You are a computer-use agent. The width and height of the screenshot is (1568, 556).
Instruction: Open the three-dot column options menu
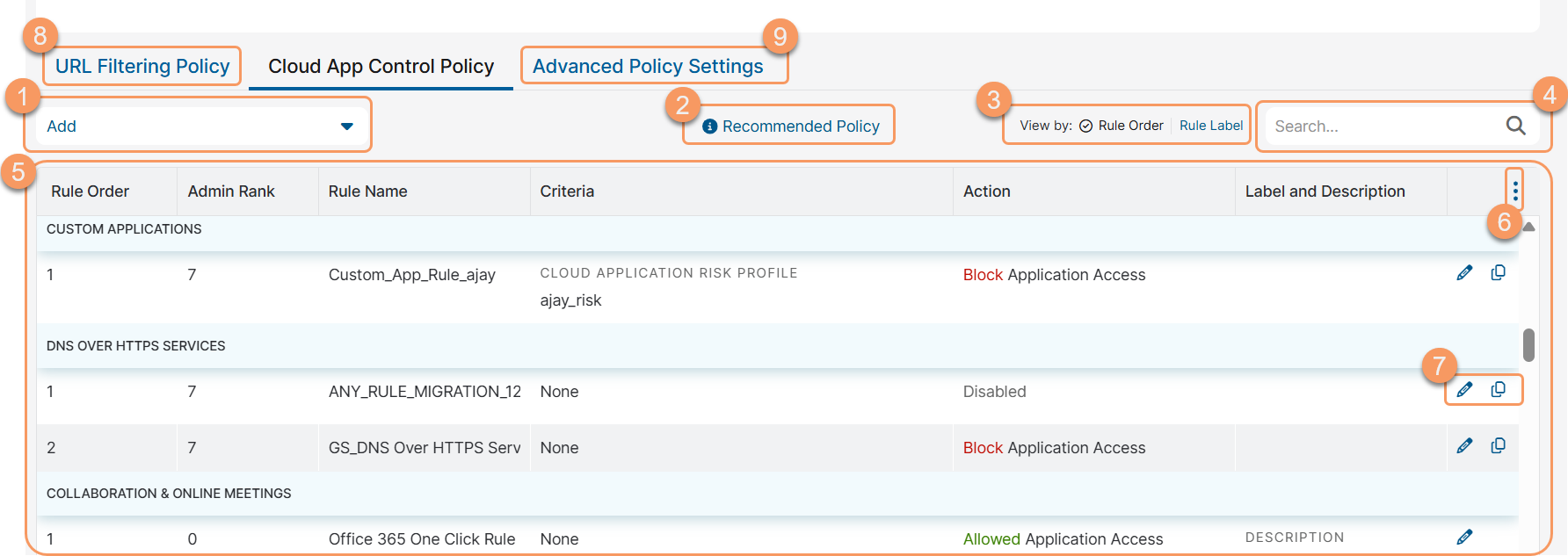[1515, 191]
